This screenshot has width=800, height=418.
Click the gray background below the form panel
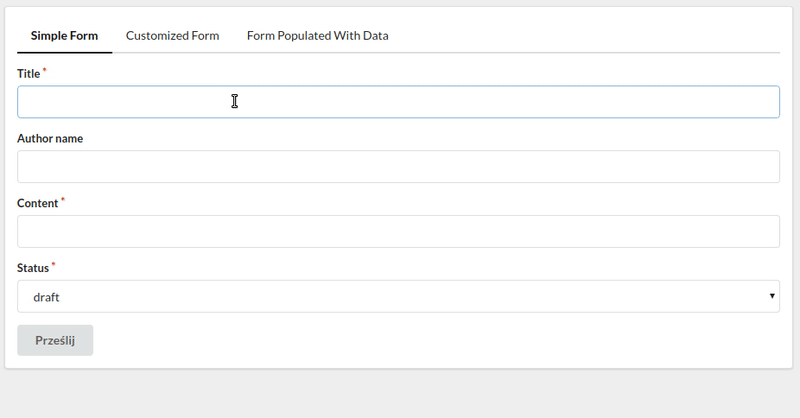coord(400,394)
